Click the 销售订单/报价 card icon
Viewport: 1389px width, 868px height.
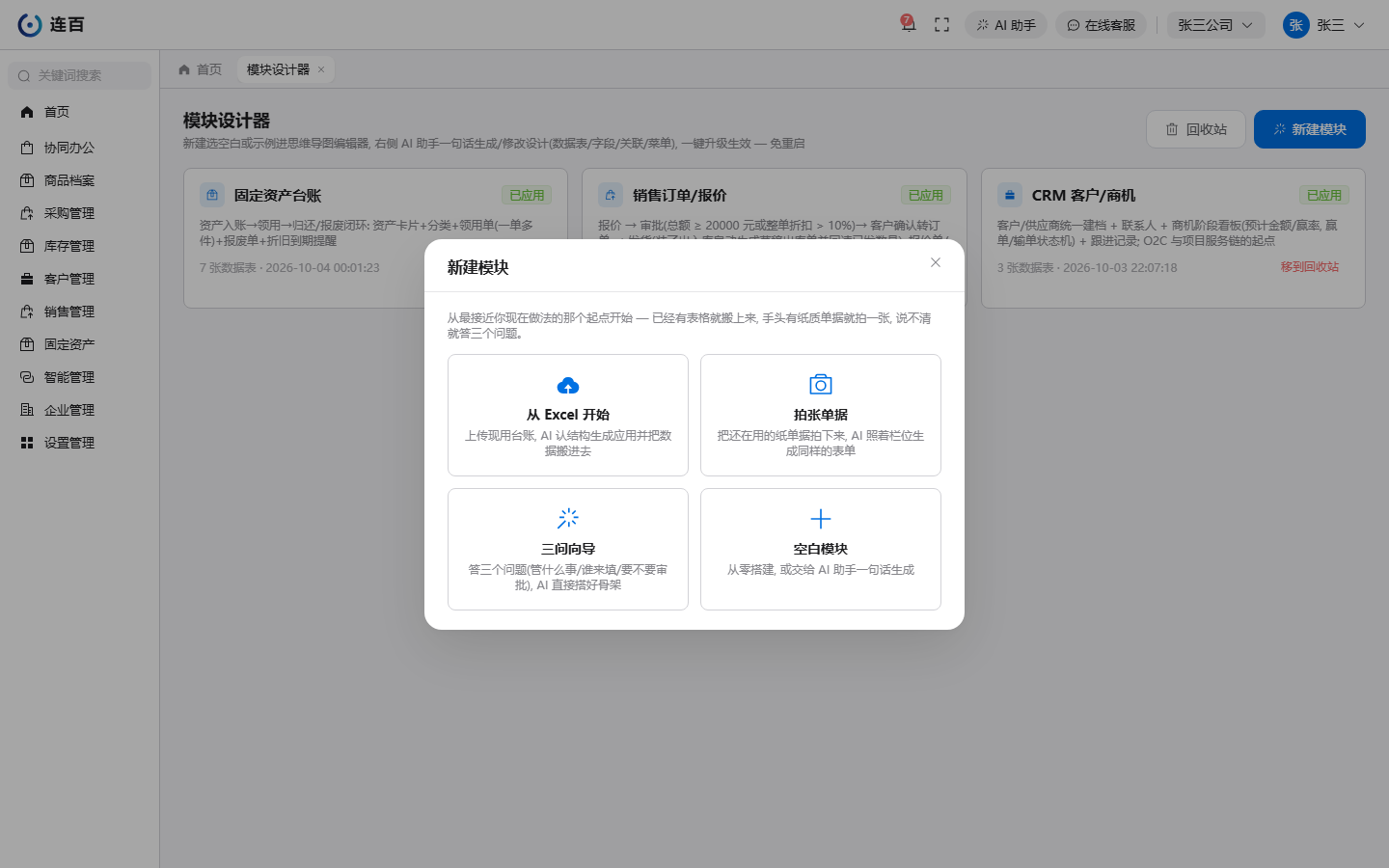(x=611, y=195)
